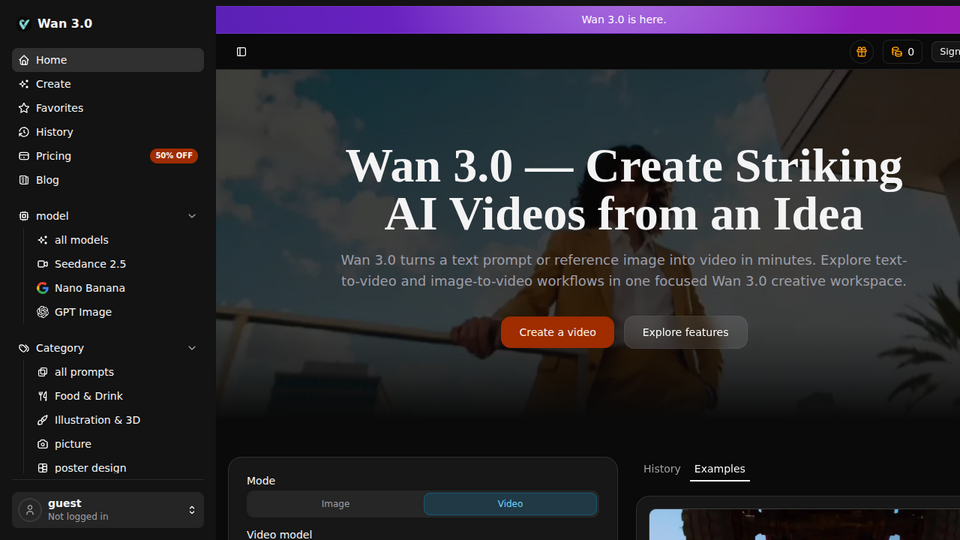Select the GPT Image model

118,312
